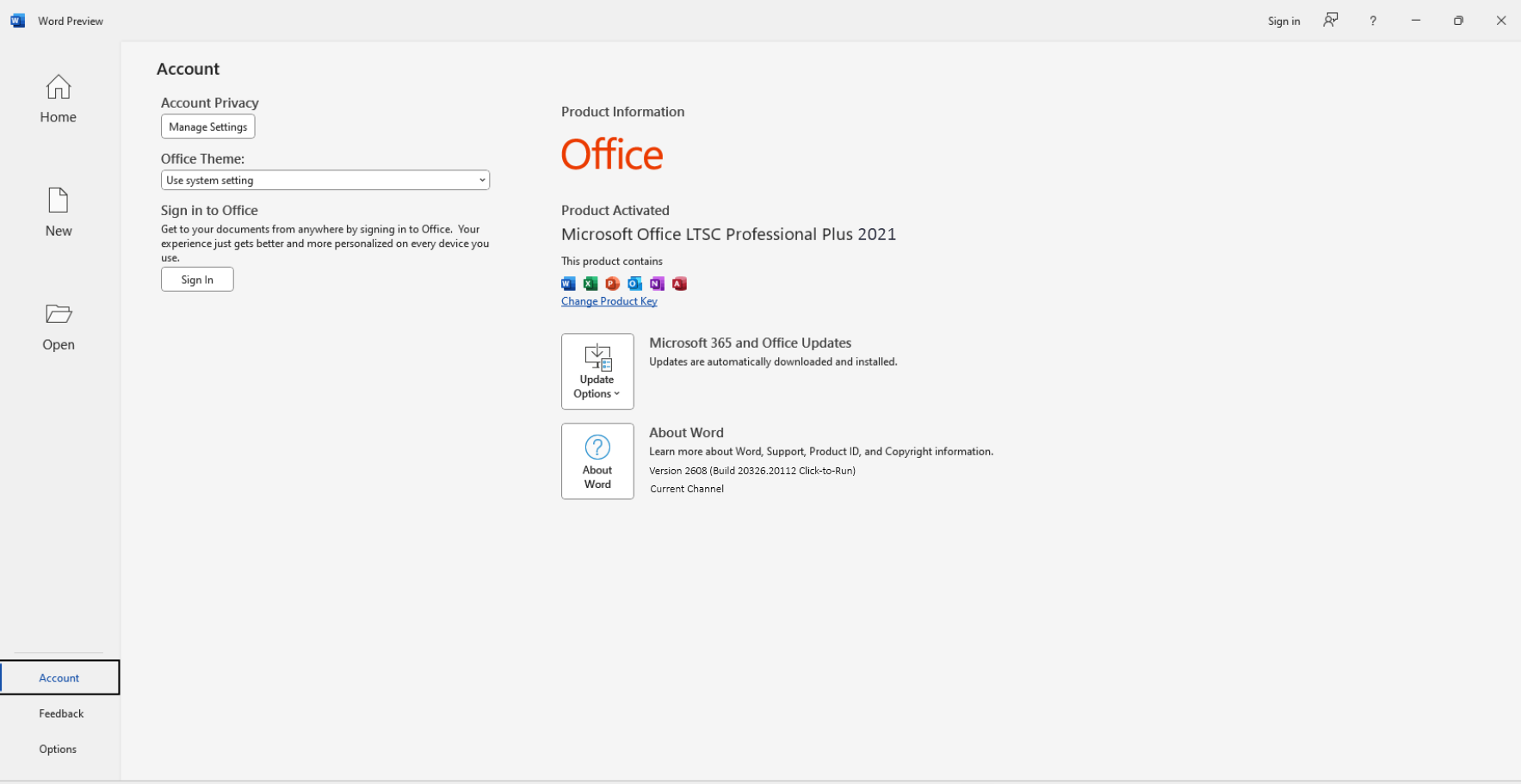Open Options in the sidebar
The width and height of the screenshot is (1521, 784).
tap(58, 749)
